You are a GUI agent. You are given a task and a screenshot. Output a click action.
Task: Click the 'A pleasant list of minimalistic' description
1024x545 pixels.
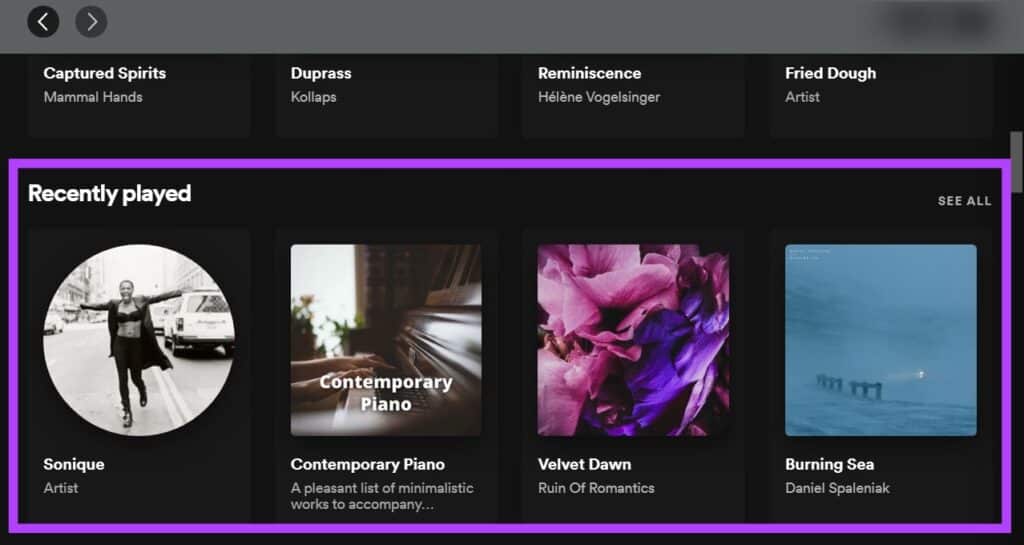(x=382, y=497)
